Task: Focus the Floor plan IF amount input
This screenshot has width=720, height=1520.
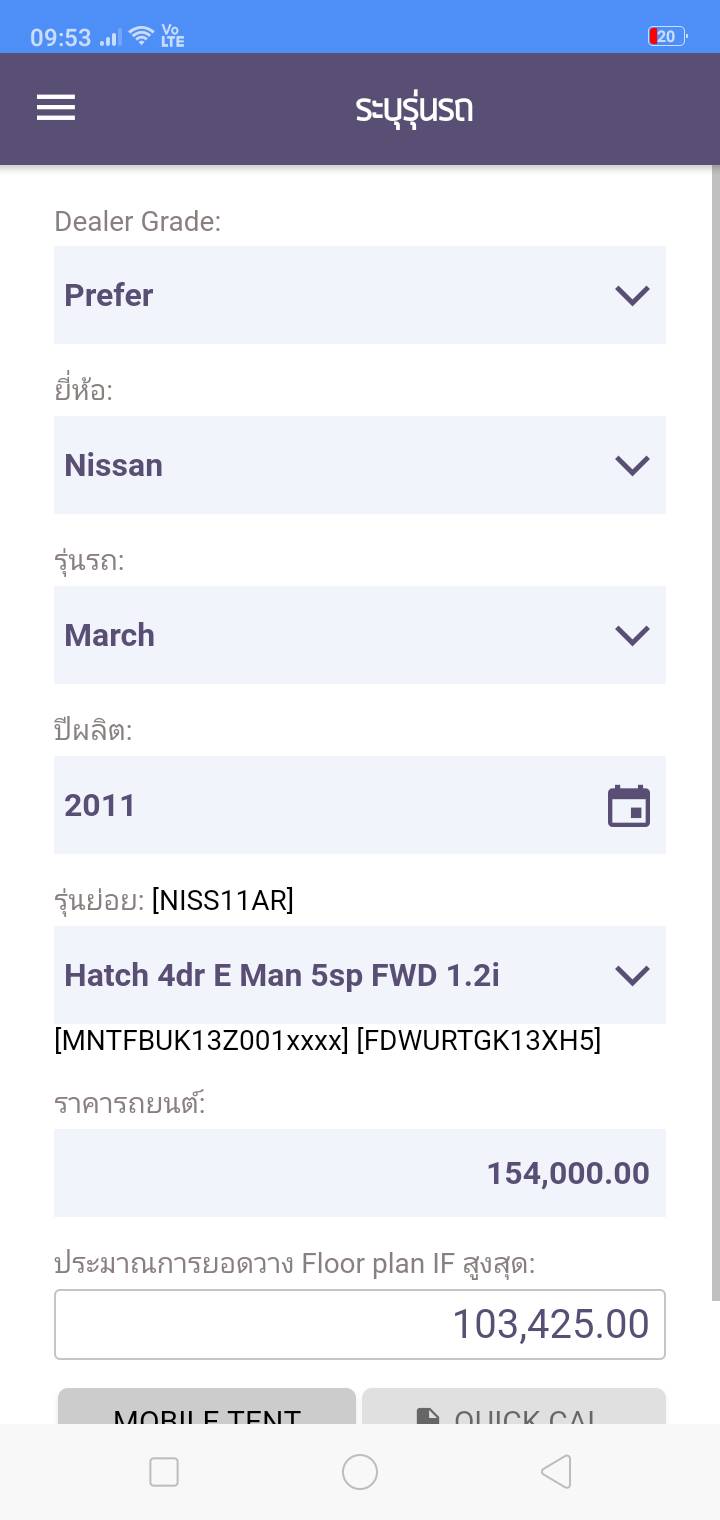Action: tap(360, 1324)
